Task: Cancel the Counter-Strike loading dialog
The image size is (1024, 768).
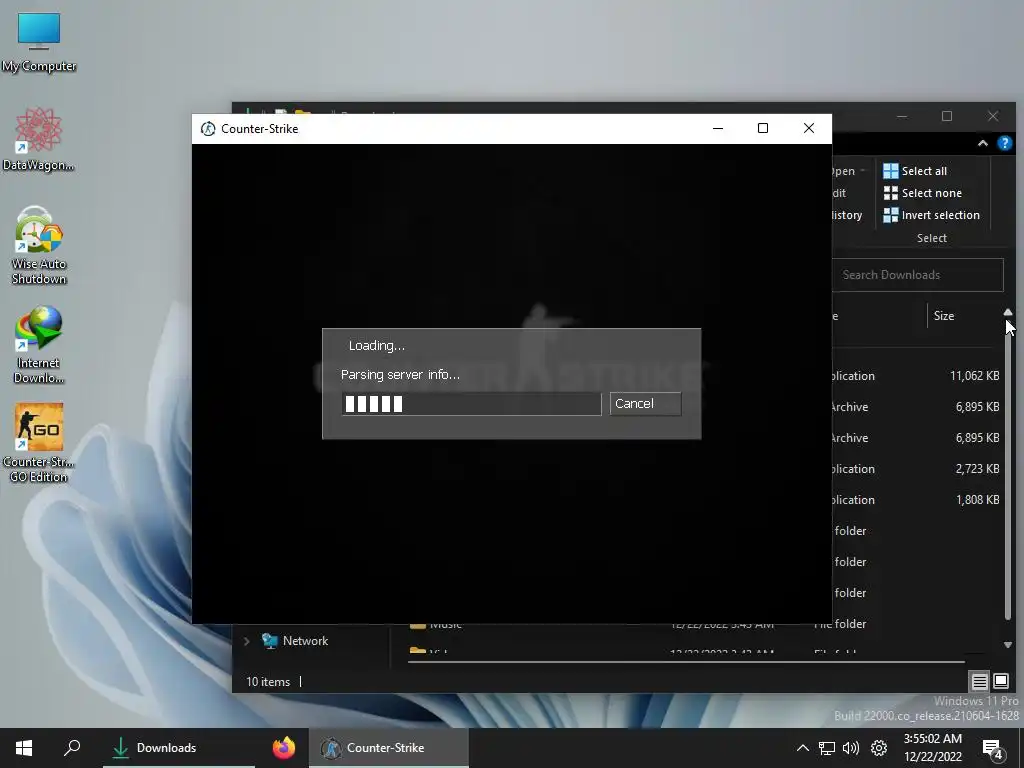Action: click(645, 404)
